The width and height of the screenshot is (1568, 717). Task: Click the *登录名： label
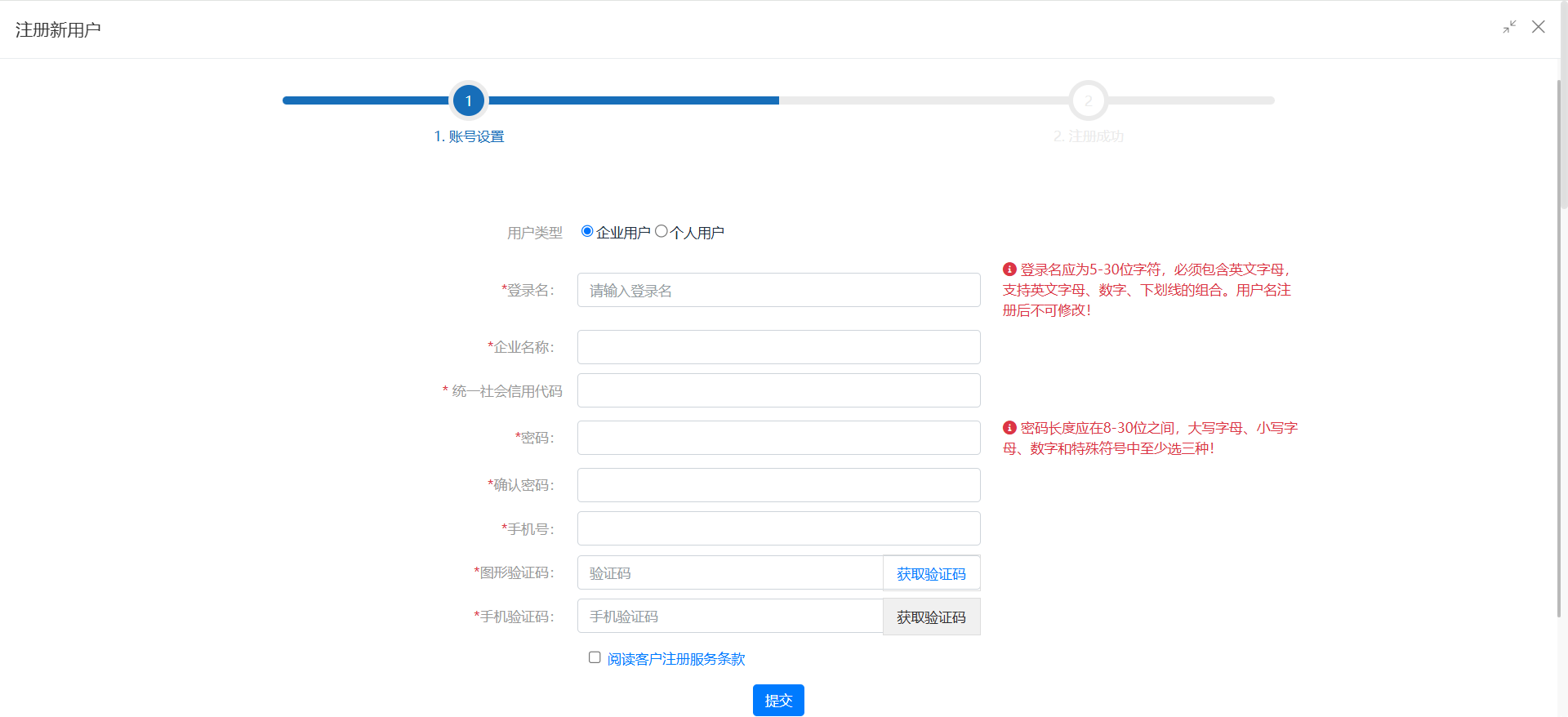coord(528,290)
